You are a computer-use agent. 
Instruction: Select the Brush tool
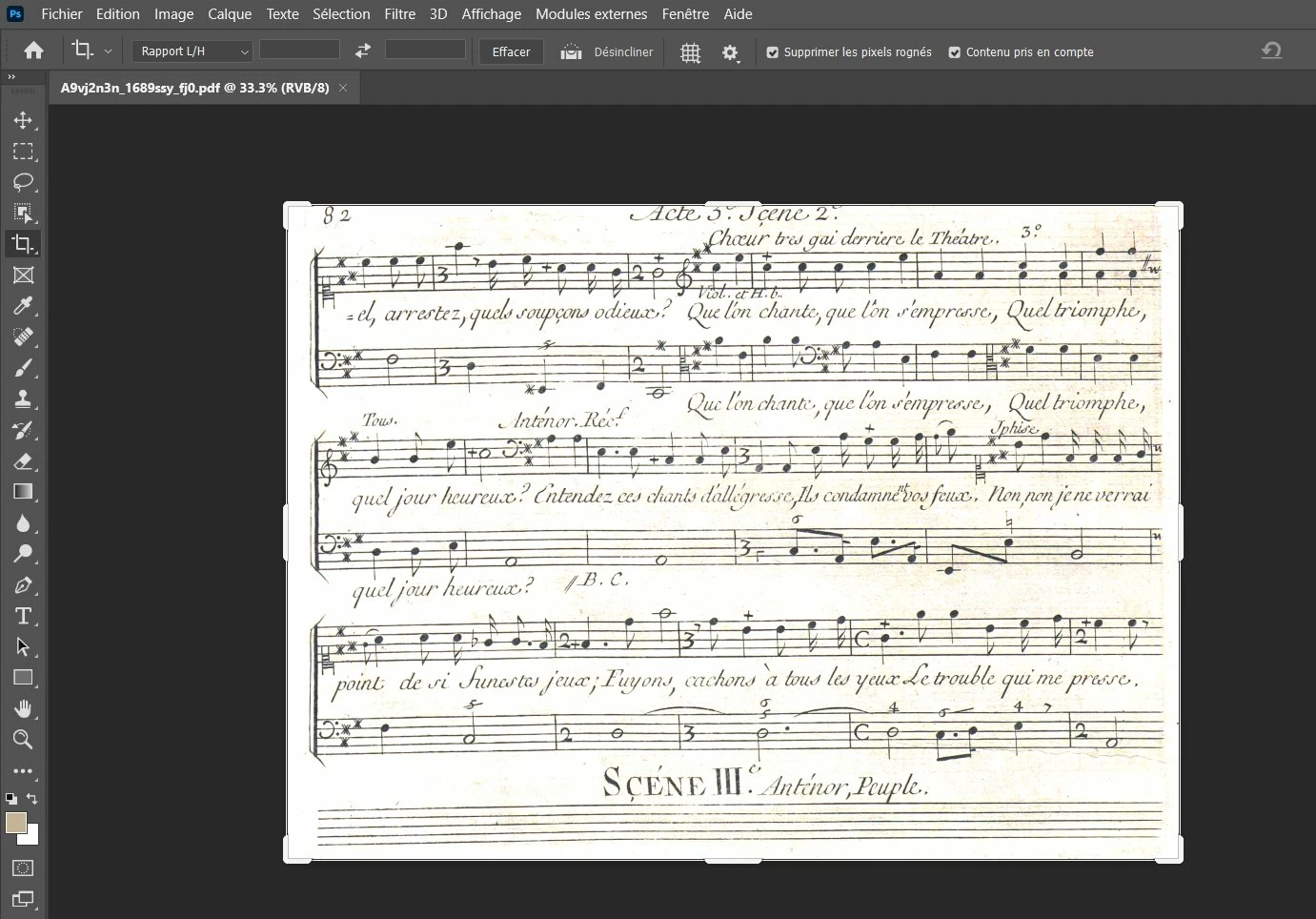click(x=23, y=368)
